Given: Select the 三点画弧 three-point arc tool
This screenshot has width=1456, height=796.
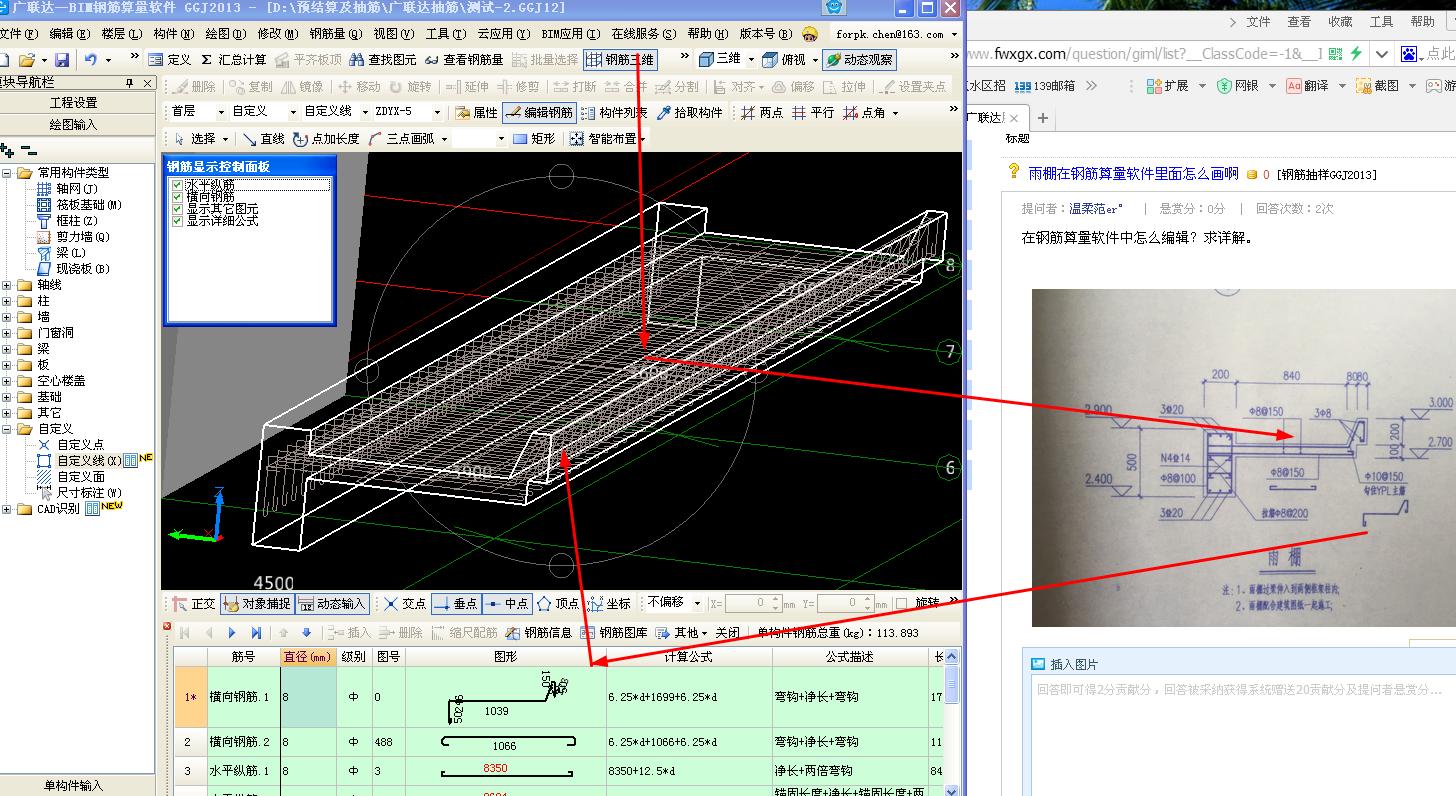Looking at the screenshot, I should click(402, 139).
